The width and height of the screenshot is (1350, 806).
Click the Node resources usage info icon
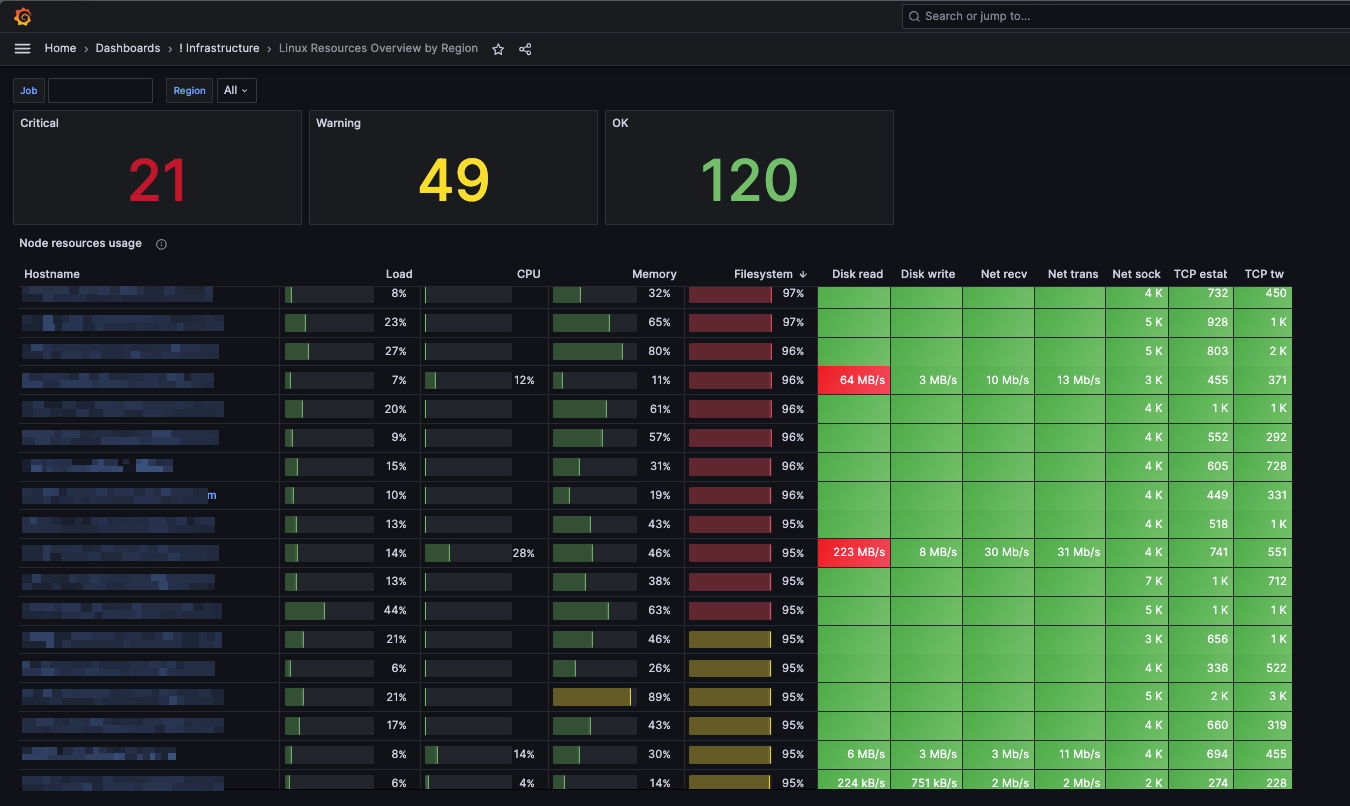pyautogui.click(x=161, y=244)
